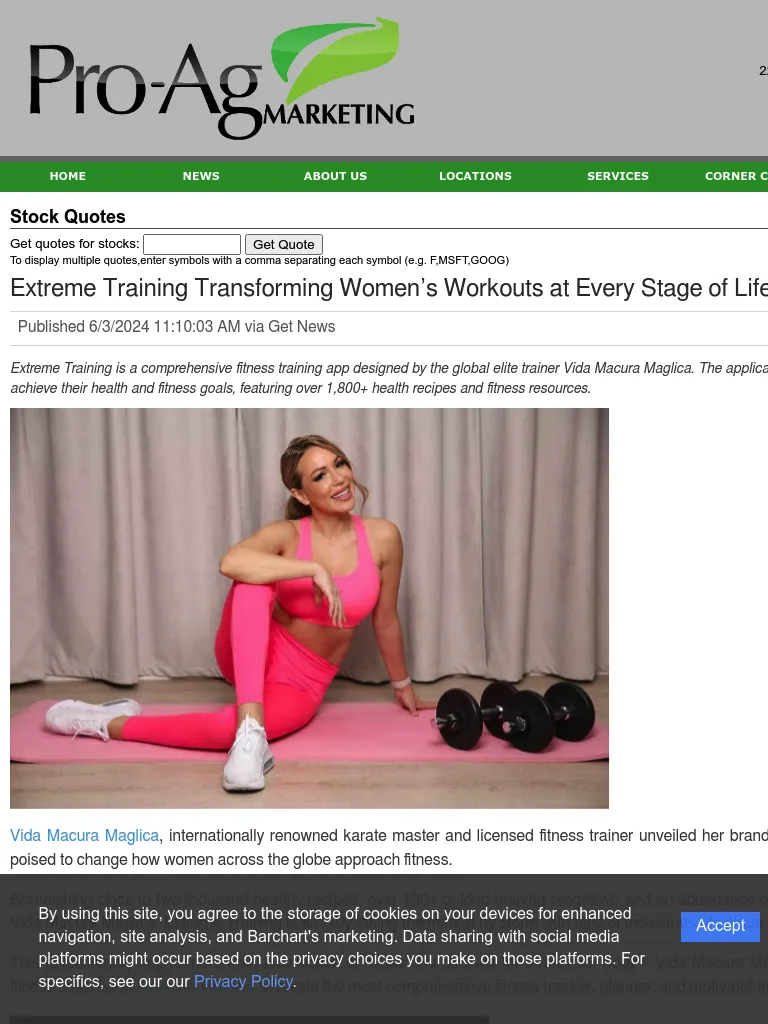768x1024 pixels.
Task: Open the HOME menu item
Action: (68, 176)
